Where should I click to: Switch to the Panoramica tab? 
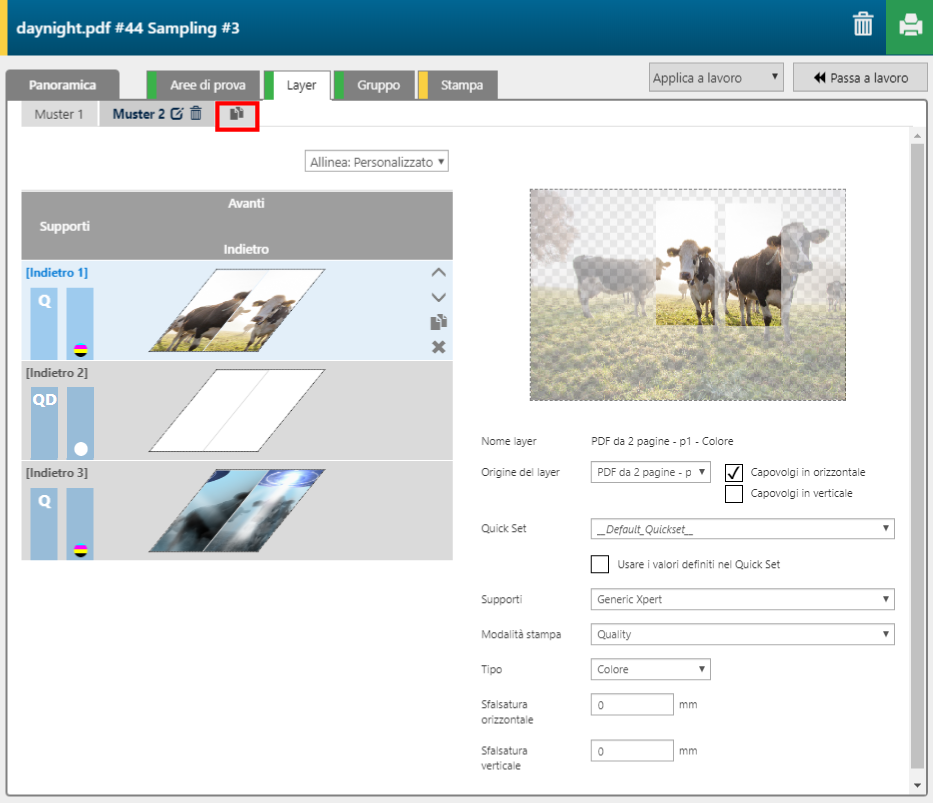point(62,85)
